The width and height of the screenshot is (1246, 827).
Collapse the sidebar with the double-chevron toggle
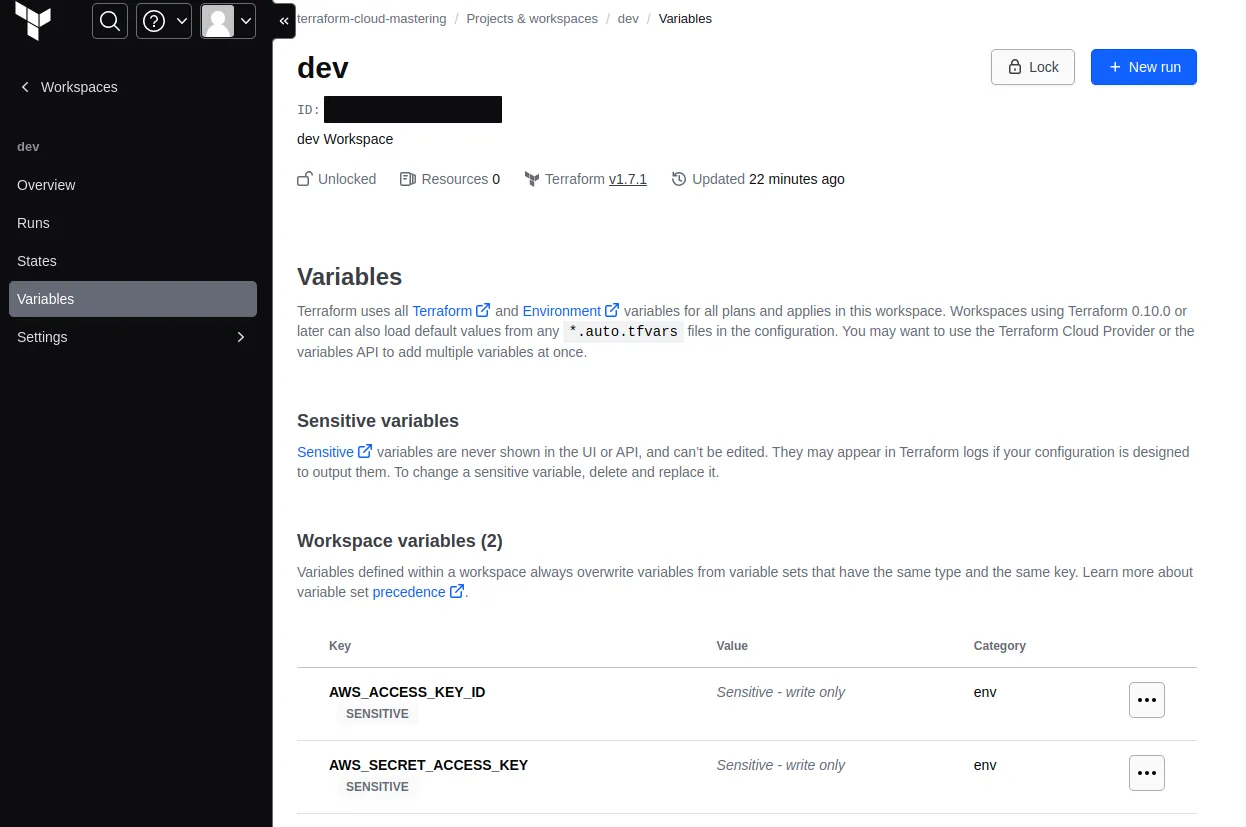pyautogui.click(x=284, y=20)
